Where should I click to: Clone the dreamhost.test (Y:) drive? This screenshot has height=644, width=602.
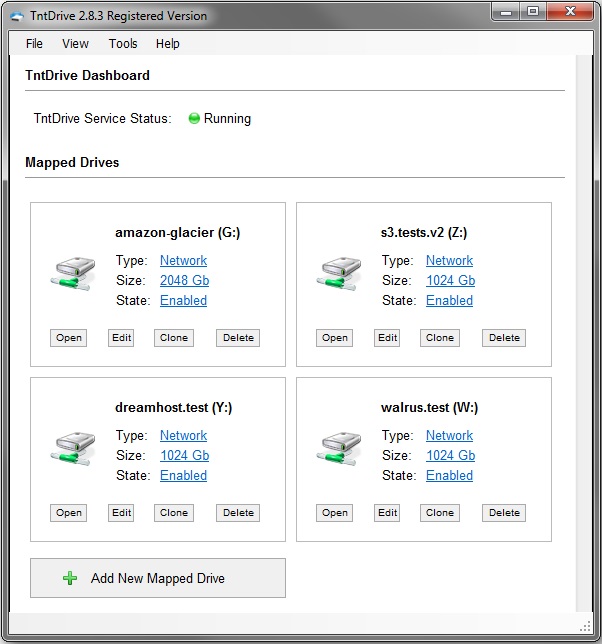point(174,513)
